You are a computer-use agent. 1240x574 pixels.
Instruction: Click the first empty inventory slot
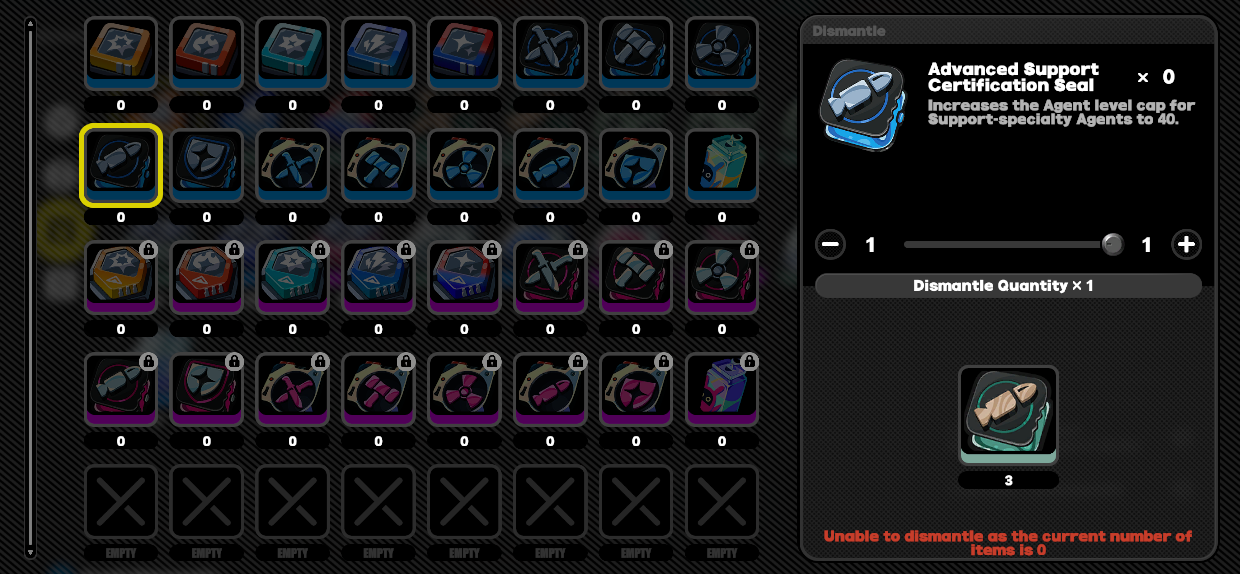tap(121, 502)
